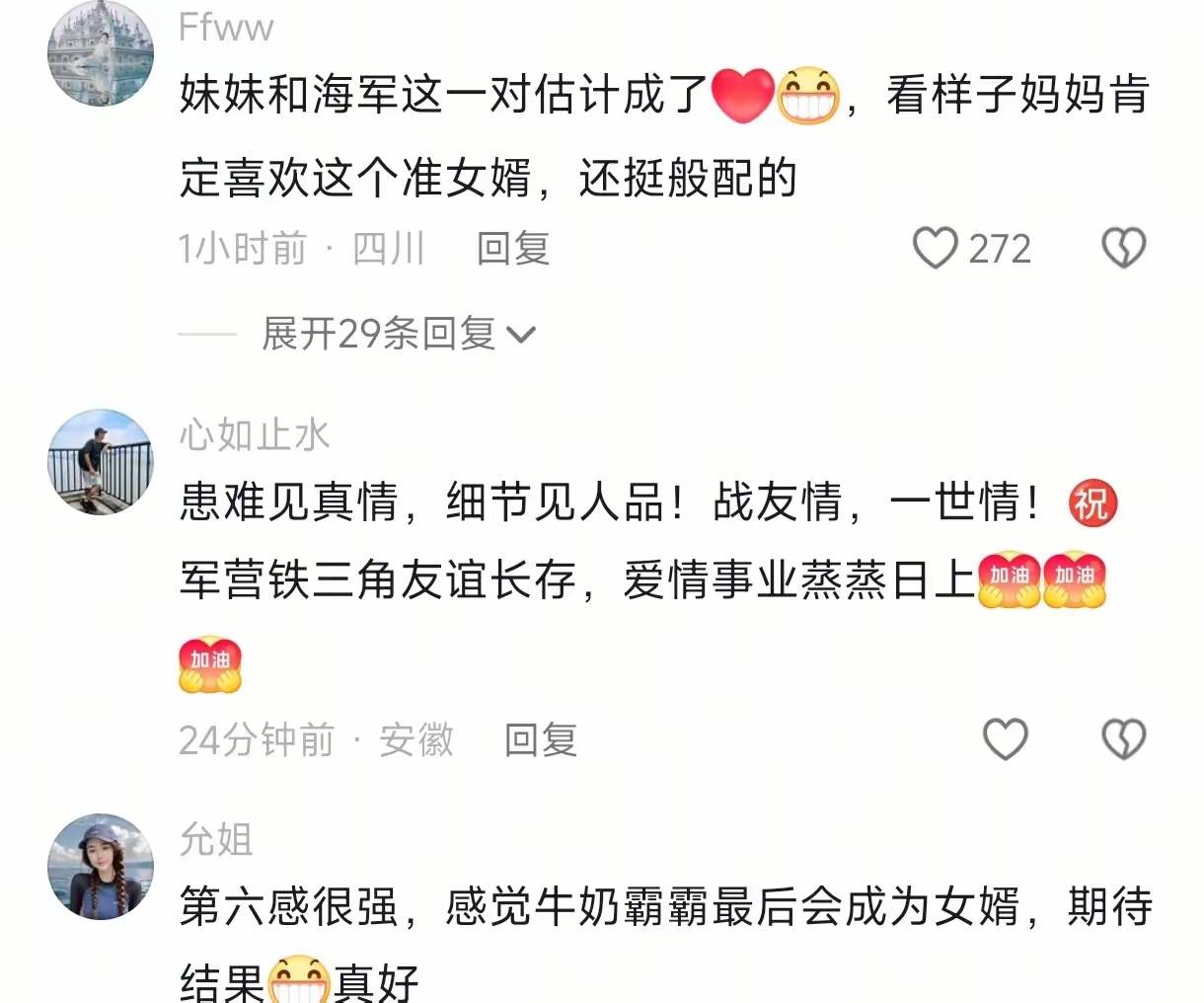Image resolution: width=1204 pixels, height=1003 pixels.
Task: Dislike 心如止水's comment with broken heart
Action: point(1123,738)
